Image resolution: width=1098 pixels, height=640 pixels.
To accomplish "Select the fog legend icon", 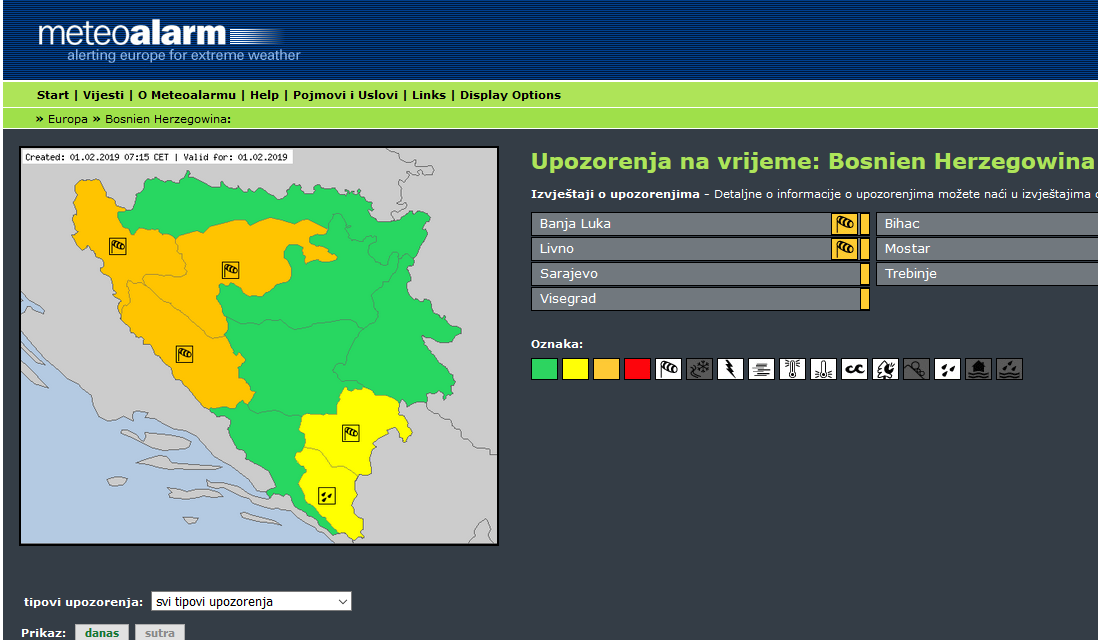I will tap(761, 369).
